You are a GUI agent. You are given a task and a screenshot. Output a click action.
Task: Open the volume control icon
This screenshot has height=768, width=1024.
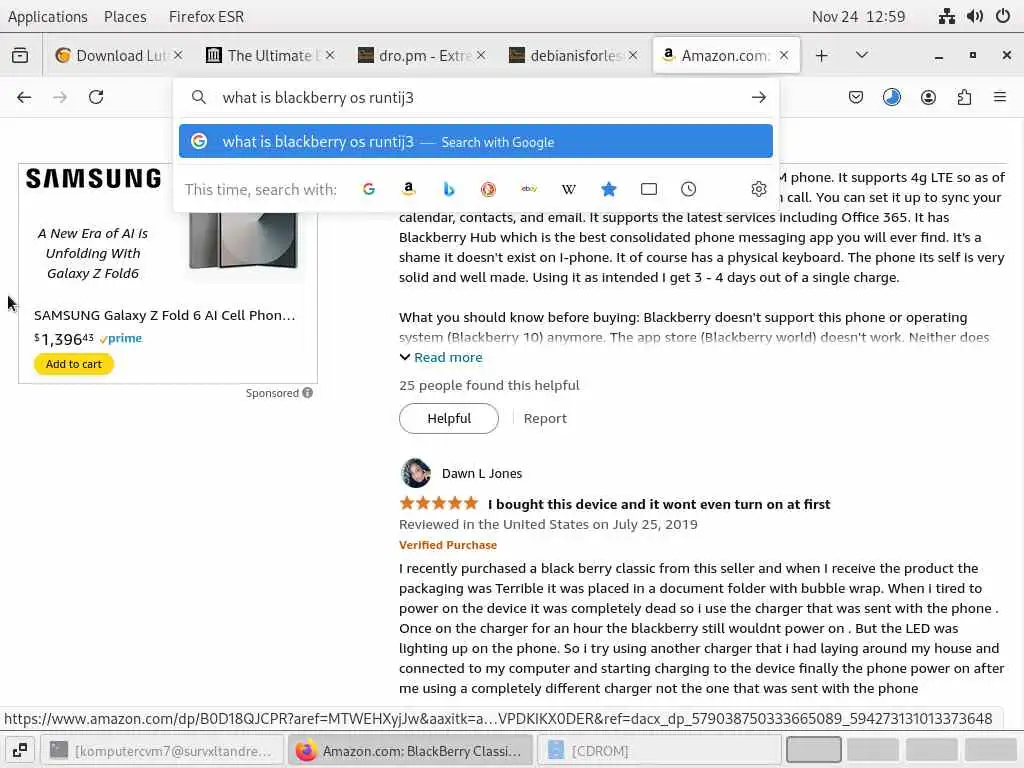[975, 16]
